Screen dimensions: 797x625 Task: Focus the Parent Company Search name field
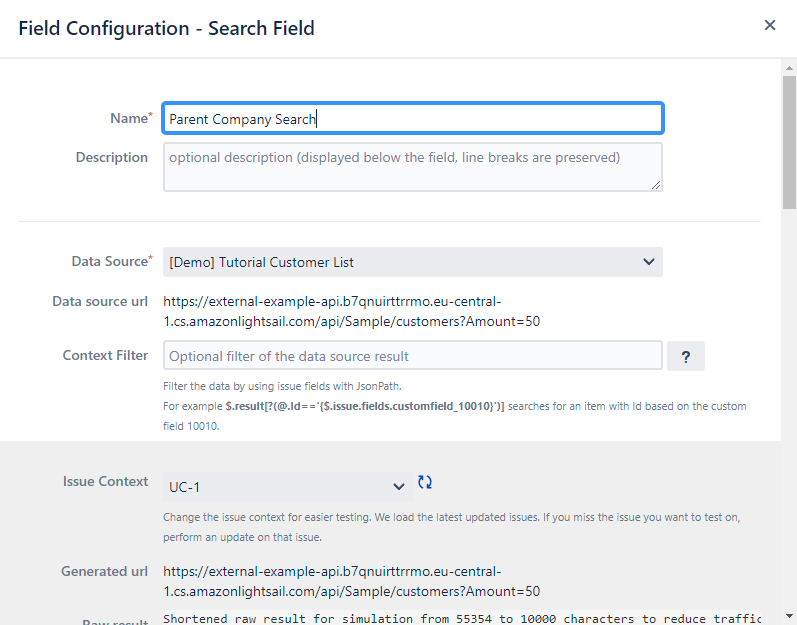click(x=412, y=119)
